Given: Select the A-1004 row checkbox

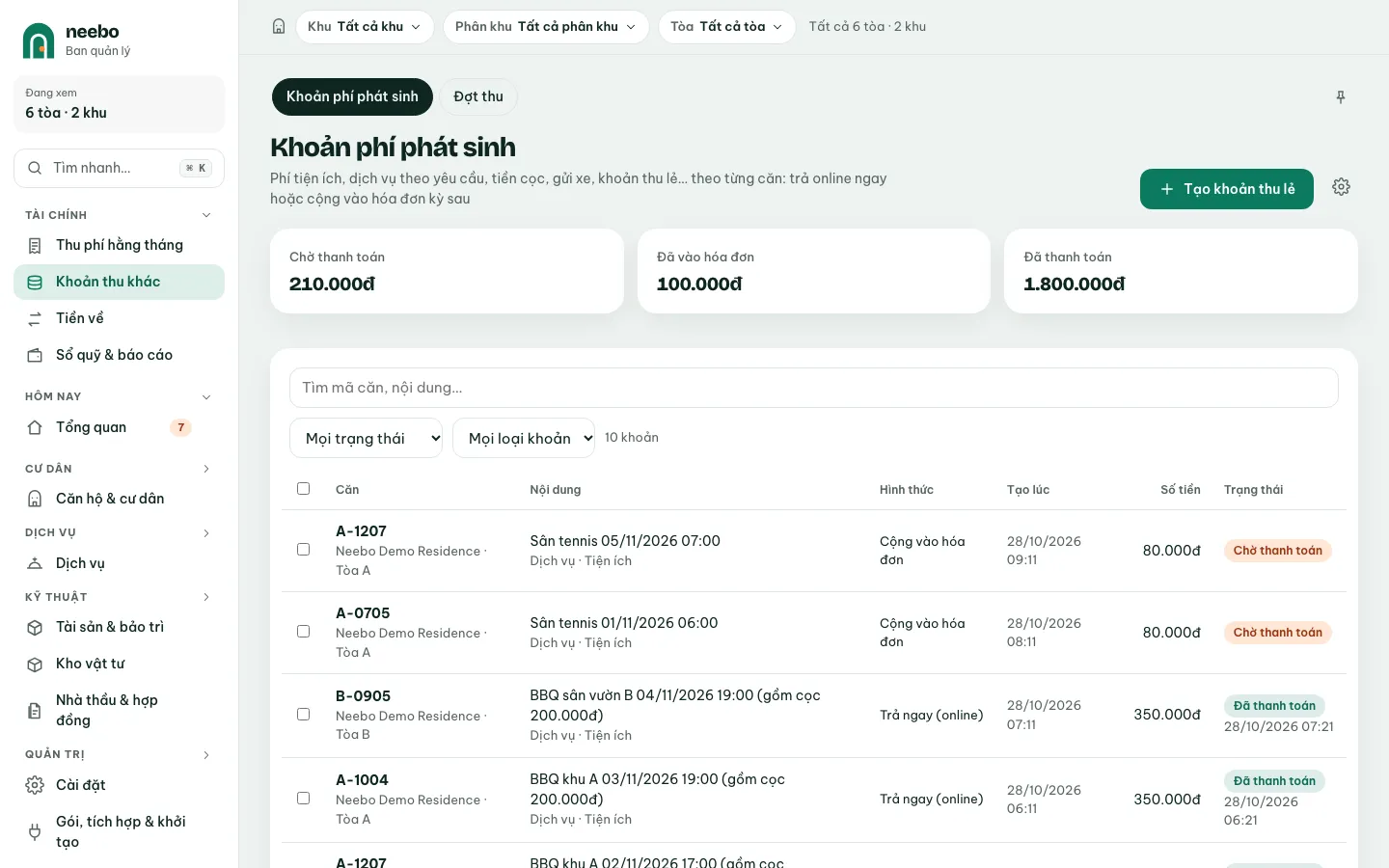Looking at the screenshot, I should coord(304,799).
